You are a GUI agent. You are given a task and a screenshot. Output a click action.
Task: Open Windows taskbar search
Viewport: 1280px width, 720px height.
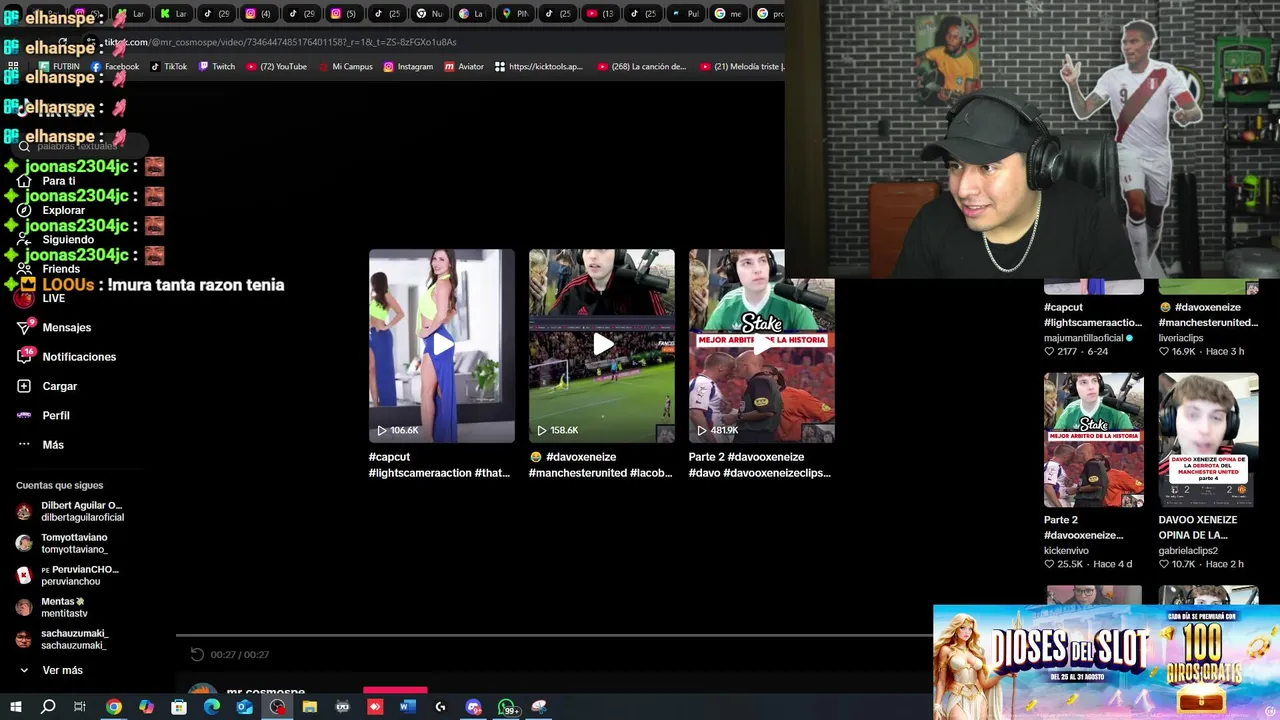tap(47, 707)
